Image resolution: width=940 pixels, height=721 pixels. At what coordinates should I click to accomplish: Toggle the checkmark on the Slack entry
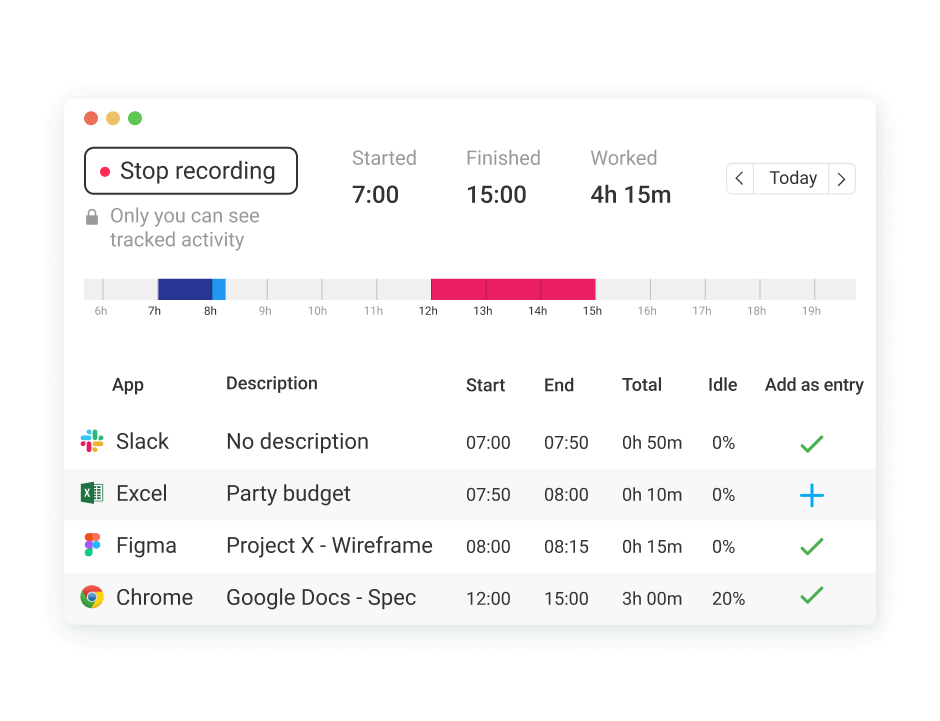[x=811, y=442]
